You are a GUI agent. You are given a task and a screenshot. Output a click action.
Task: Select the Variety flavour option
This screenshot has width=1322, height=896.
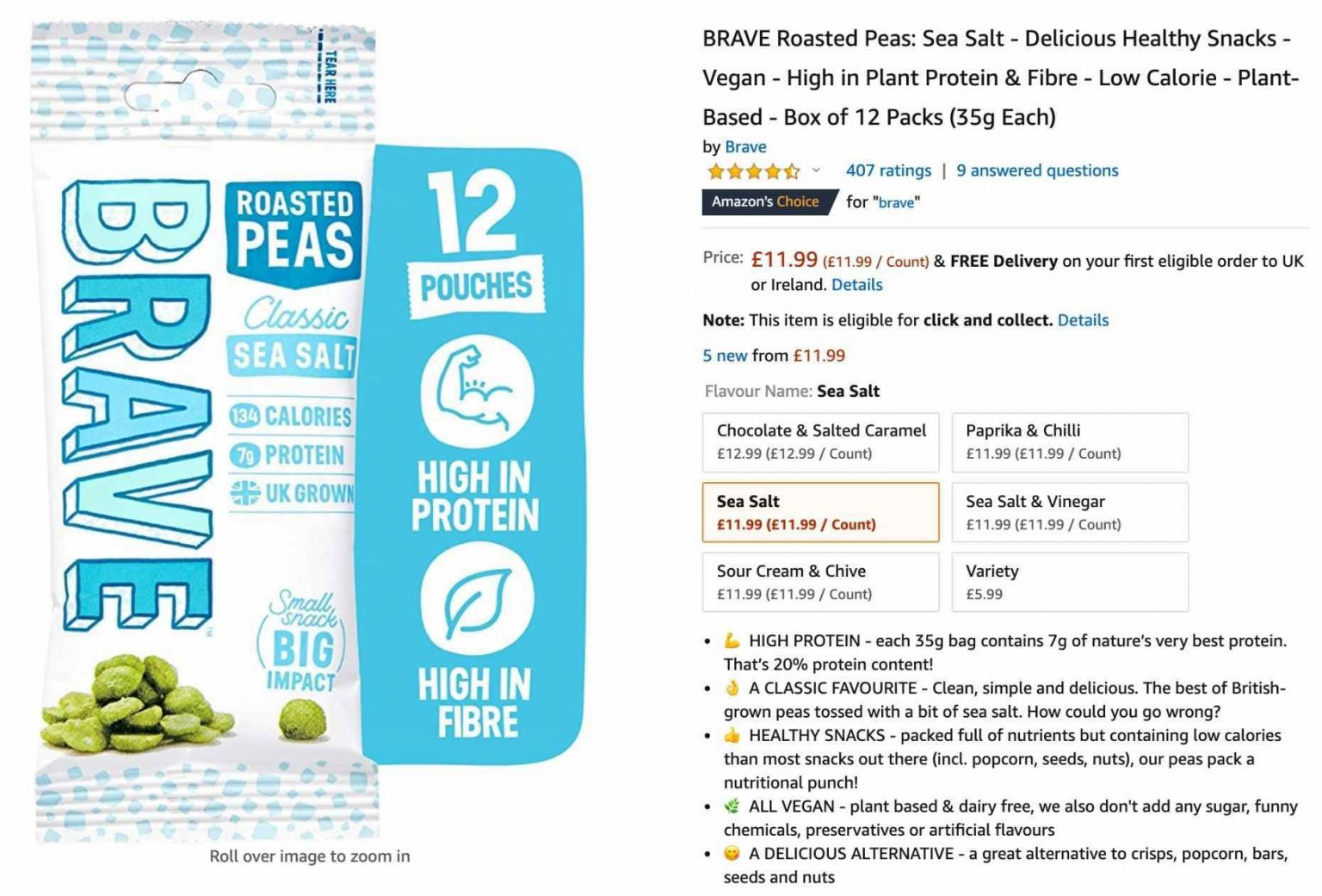point(1070,582)
